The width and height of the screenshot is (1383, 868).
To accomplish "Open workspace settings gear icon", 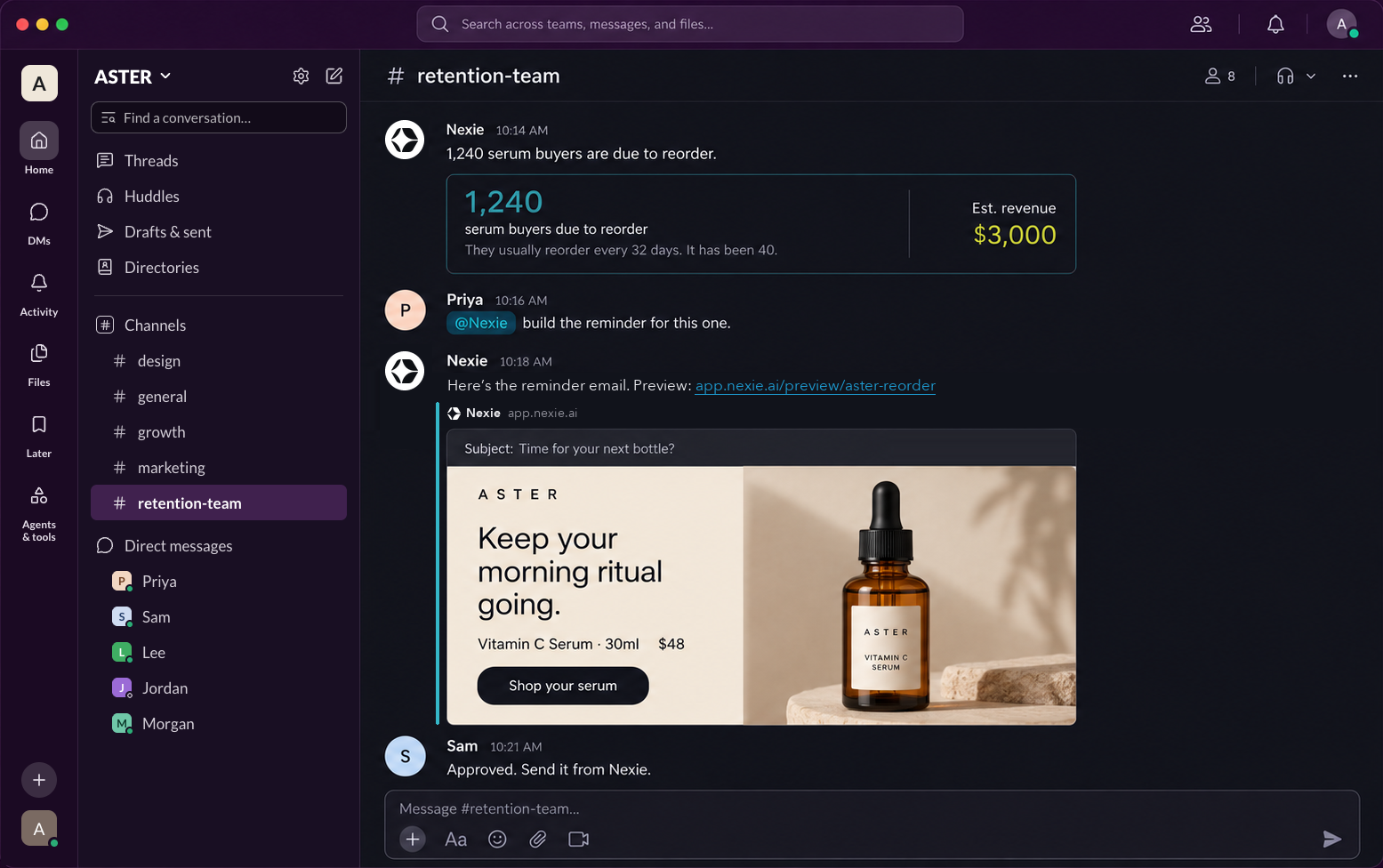I will [301, 76].
